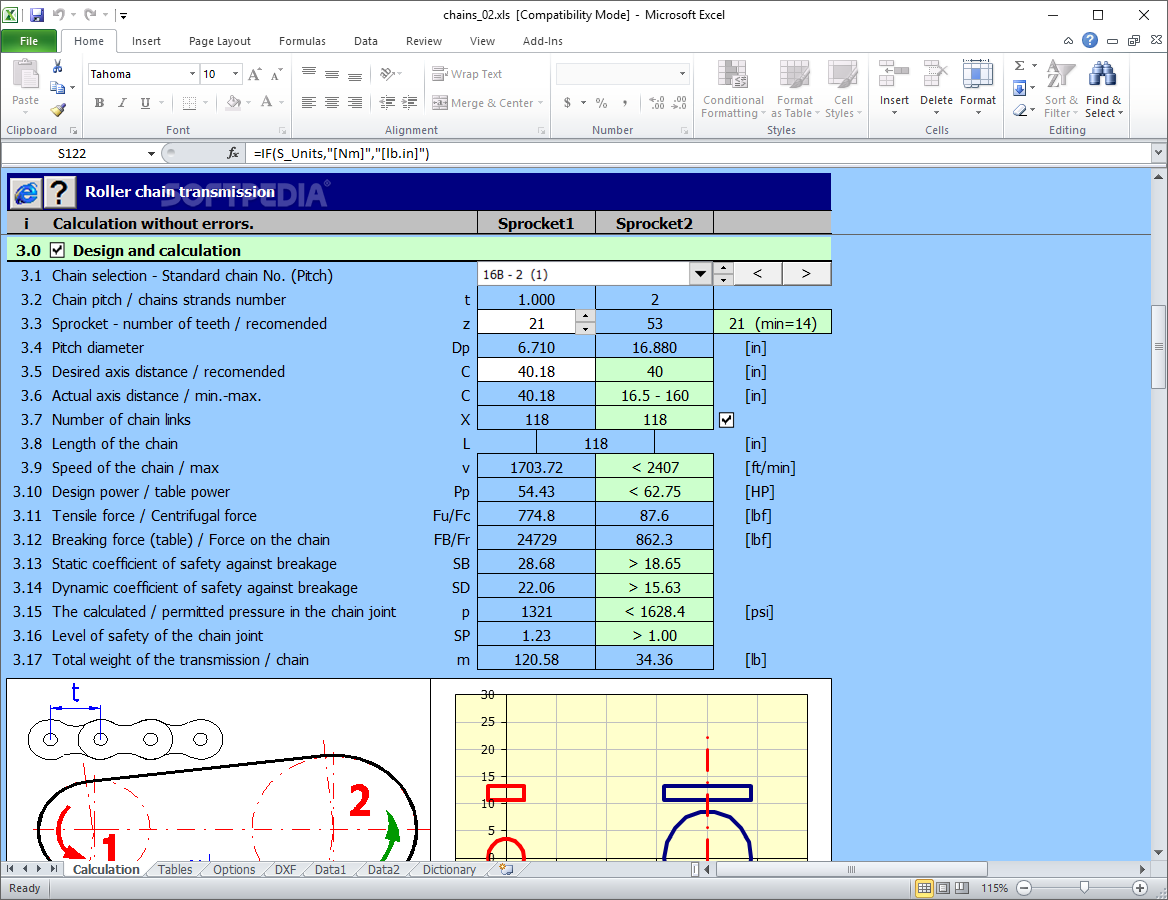Click the question mark help icon in sheet

pos(59,192)
